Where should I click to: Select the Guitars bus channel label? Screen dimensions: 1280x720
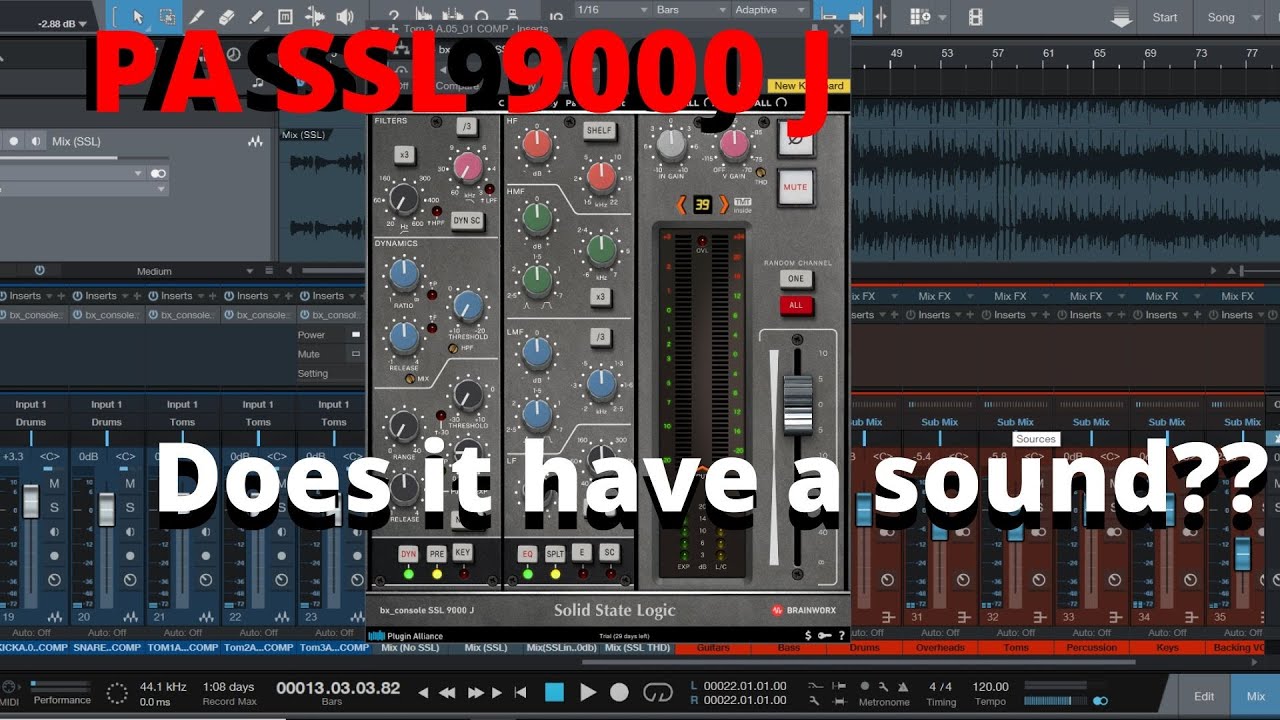coord(712,648)
